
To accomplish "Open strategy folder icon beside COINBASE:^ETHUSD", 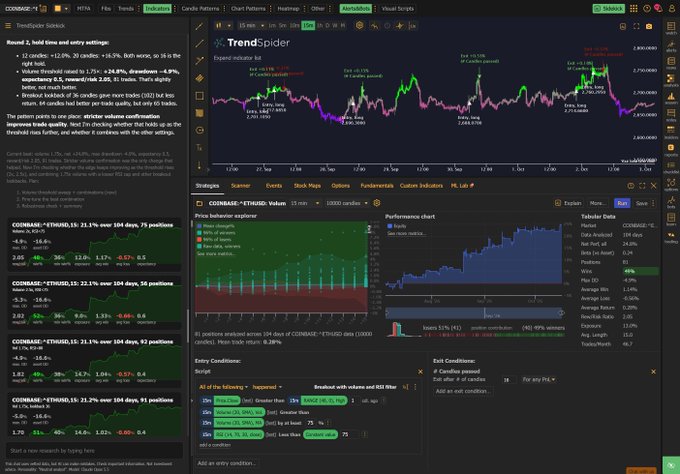I will [x=199, y=203].
